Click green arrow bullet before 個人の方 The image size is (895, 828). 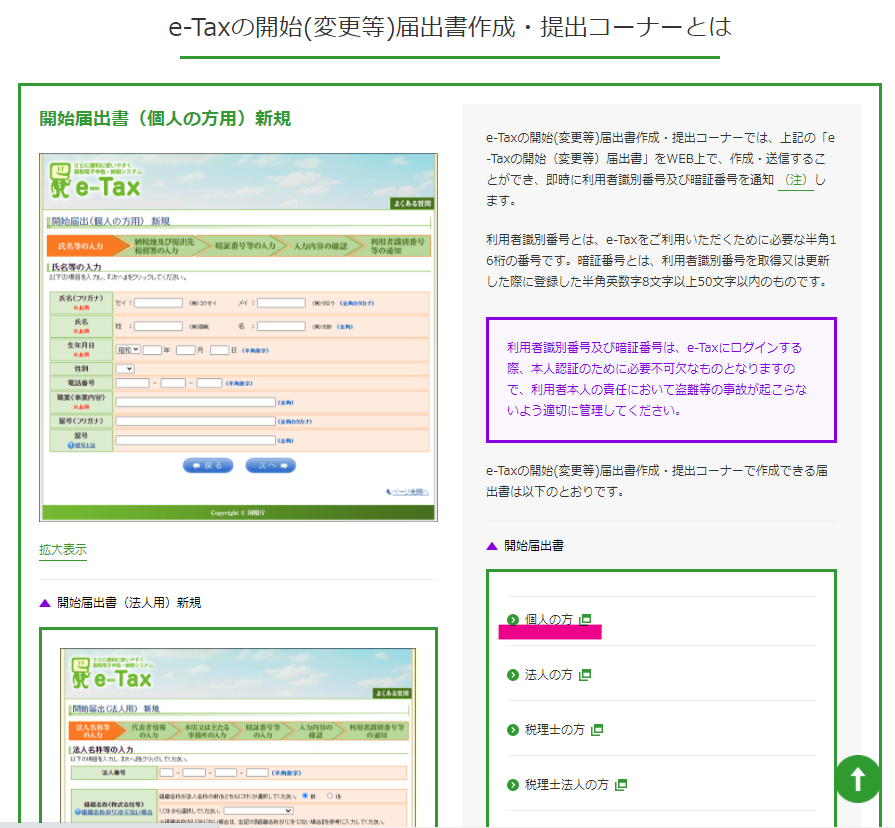tap(513, 620)
